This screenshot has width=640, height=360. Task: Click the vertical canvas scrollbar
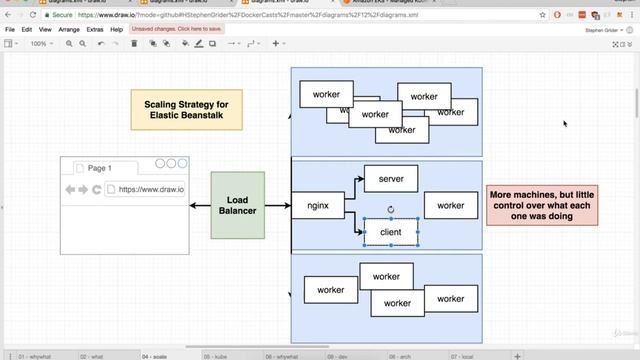pyautogui.click(x=637, y=103)
